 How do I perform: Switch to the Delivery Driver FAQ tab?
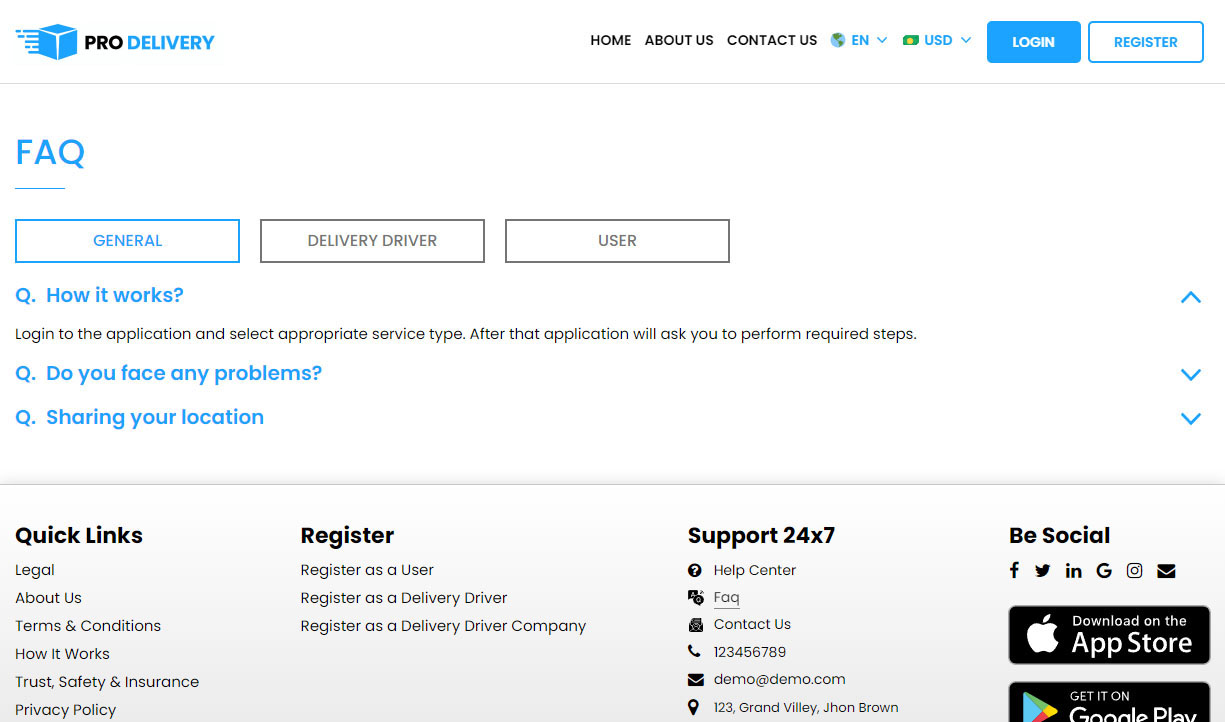click(x=372, y=241)
